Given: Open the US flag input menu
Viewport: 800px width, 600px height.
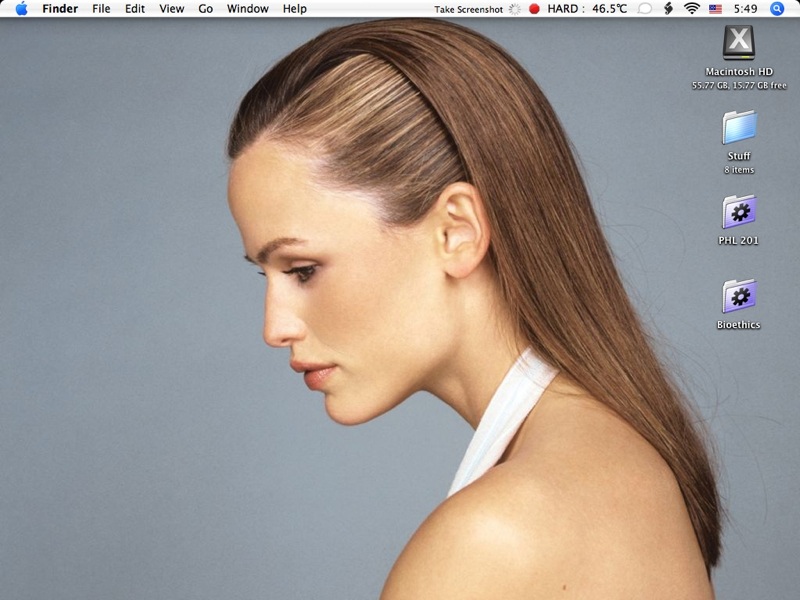Looking at the screenshot, I should click(716, 9).
